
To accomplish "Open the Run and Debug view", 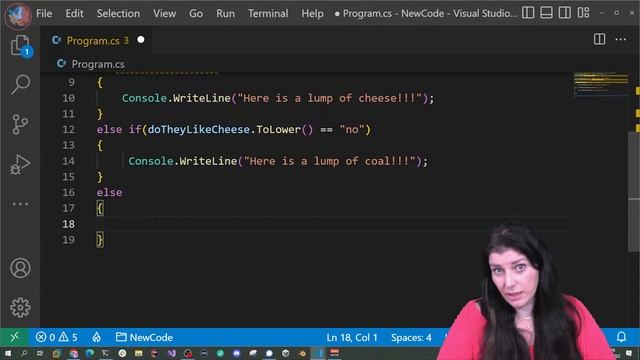I will 20,164.
